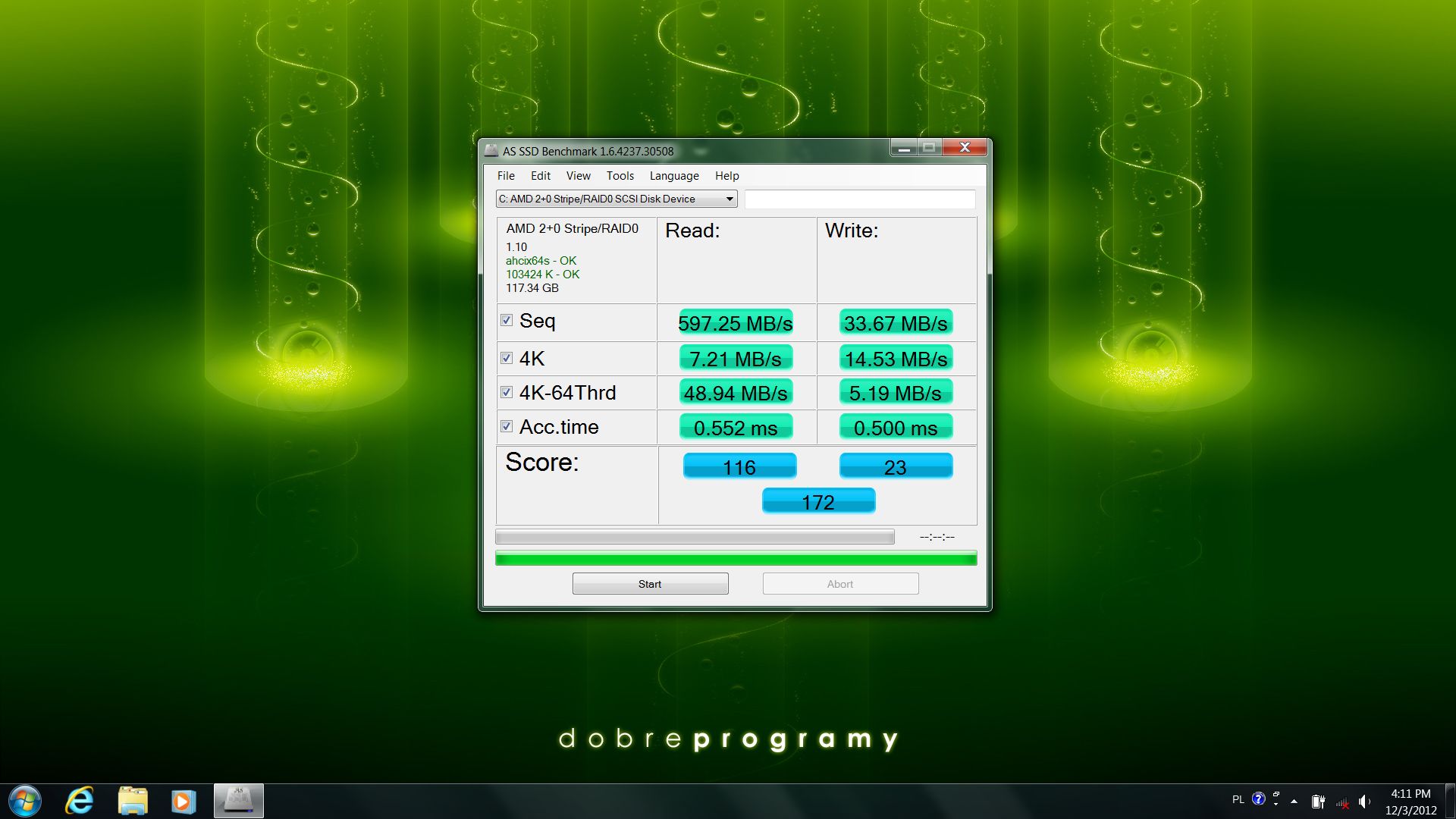The width and height of the screenshot is (1456, 819).
Task: Open the drive selection dropdown
Action: pyautogui.click(x=617, y=199)
